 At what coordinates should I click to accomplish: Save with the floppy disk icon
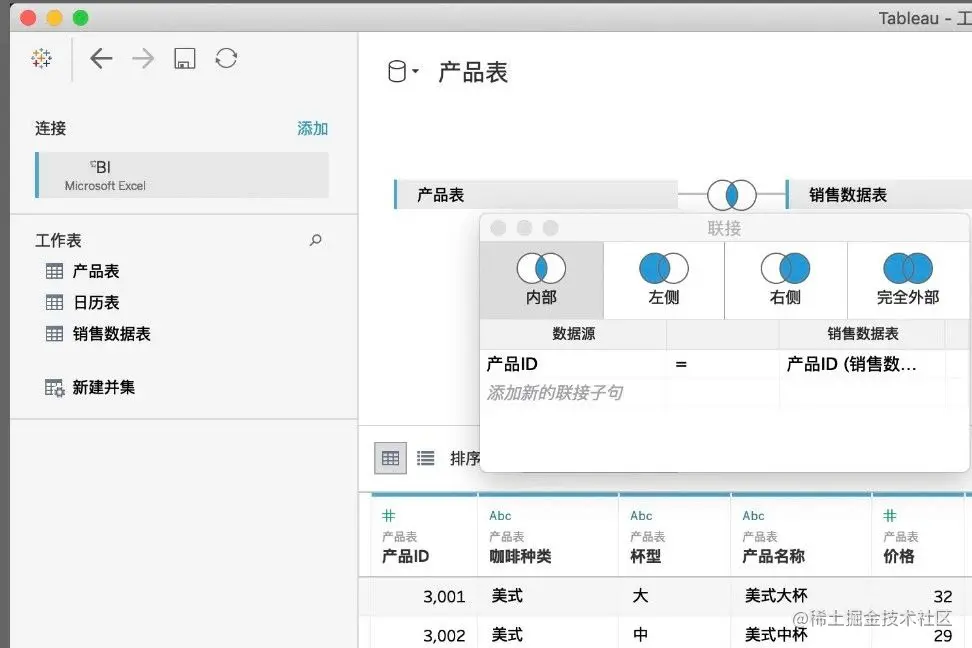click(x=185, y=58)
